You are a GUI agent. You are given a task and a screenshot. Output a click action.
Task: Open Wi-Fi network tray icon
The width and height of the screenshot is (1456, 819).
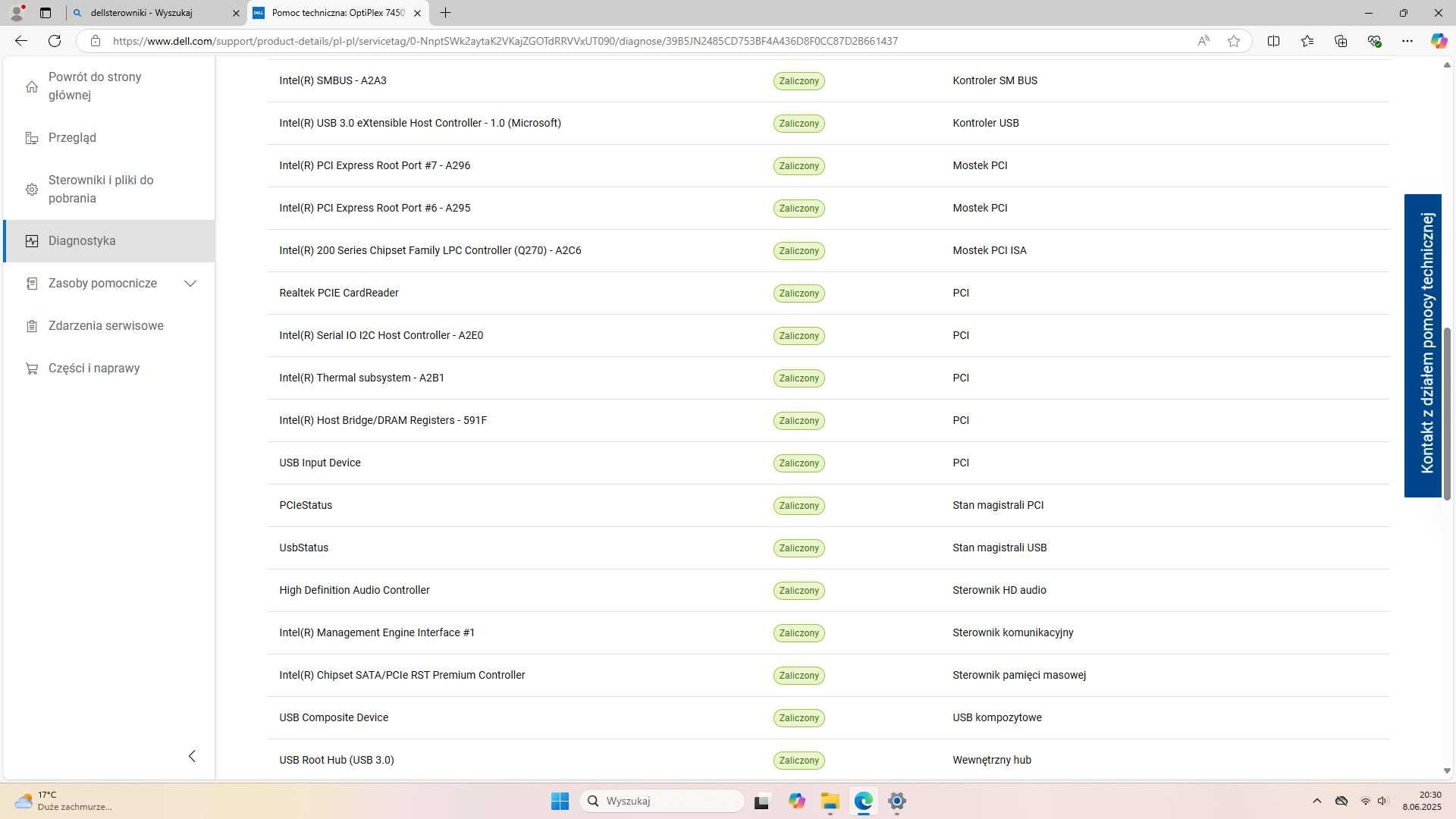1365,801
